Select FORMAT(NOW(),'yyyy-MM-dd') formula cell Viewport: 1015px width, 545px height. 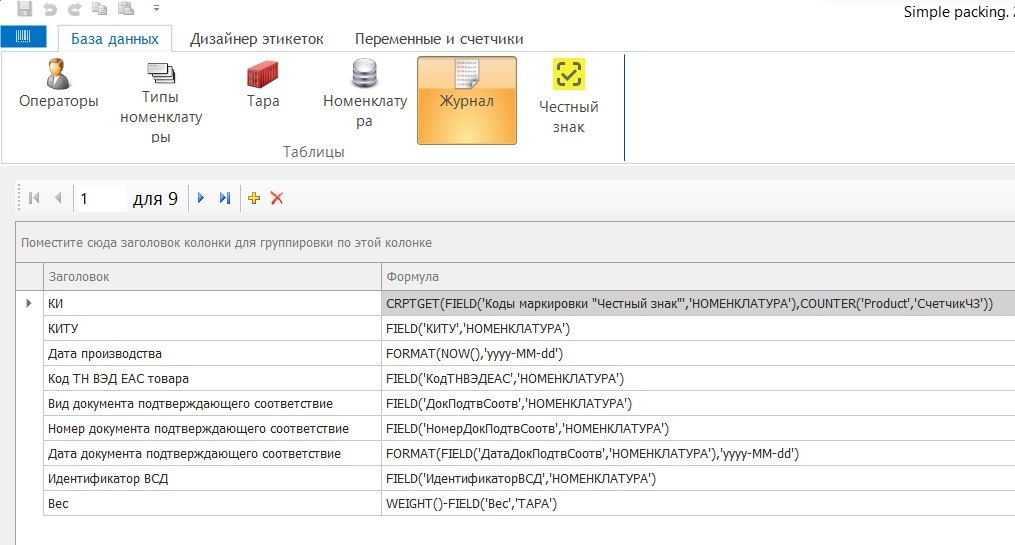click(x=698, y=353)
